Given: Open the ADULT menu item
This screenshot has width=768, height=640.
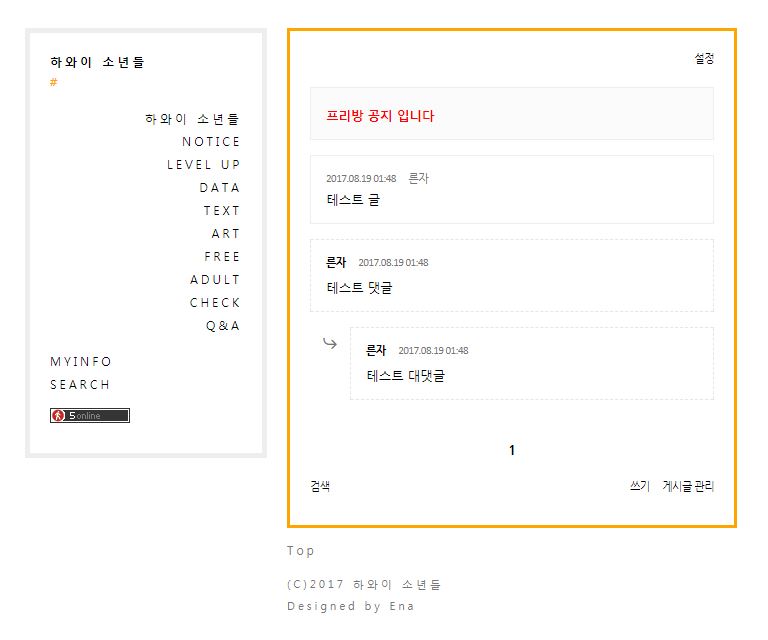Looking at the screenshot, I should (215, 280).
